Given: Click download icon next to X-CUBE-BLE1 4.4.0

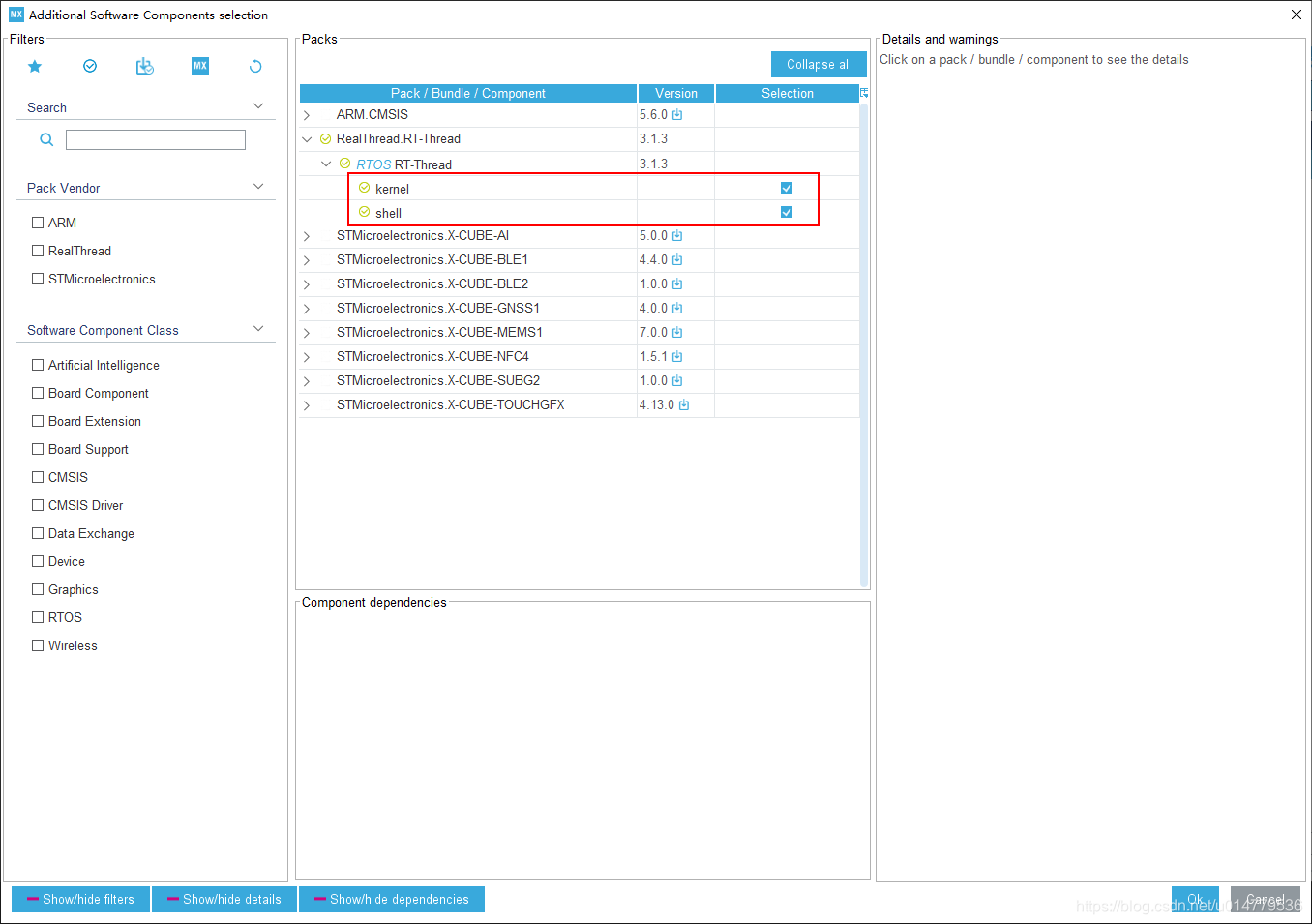Looking at the screenshot, I should (x=677, y=259).
